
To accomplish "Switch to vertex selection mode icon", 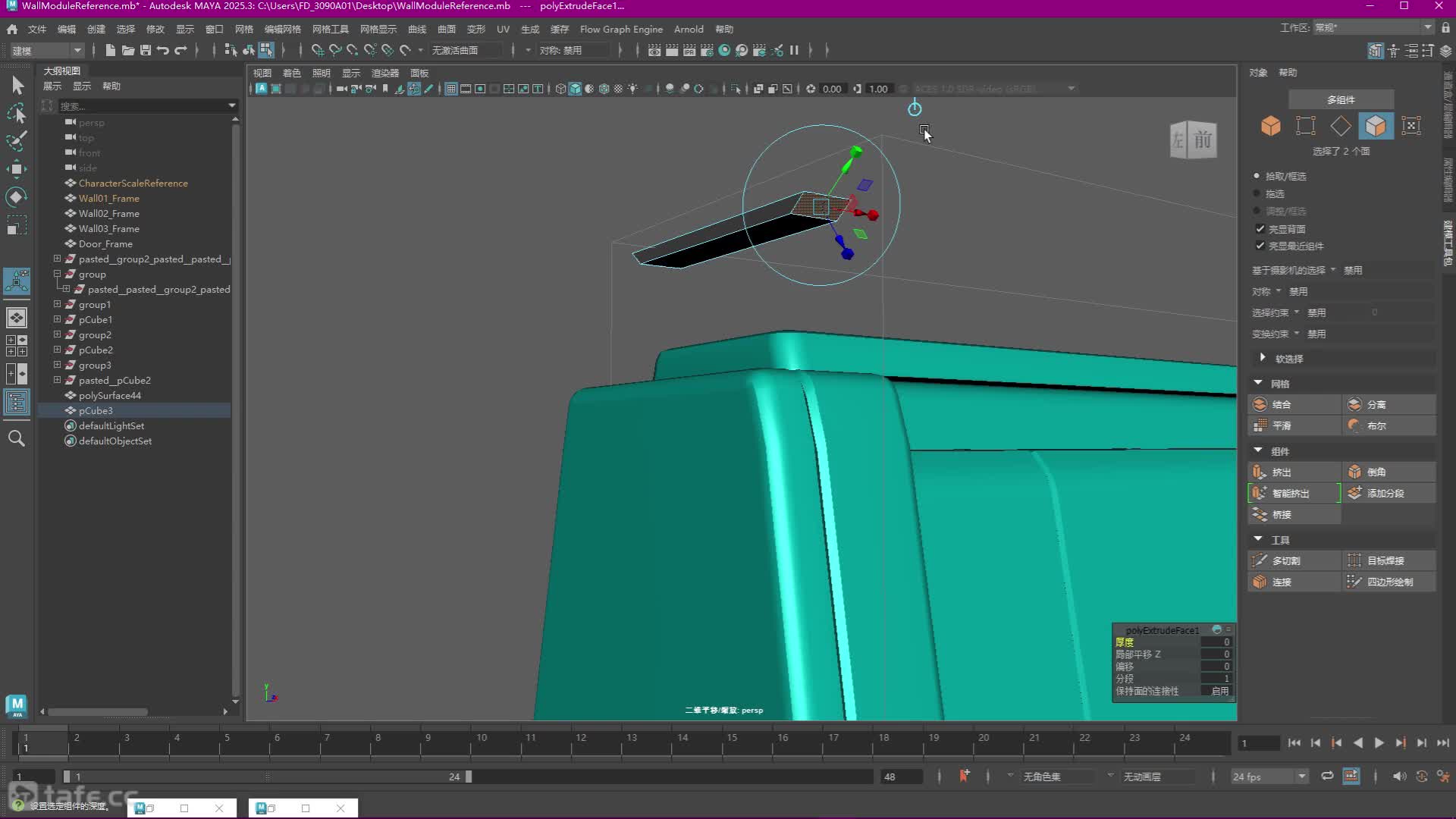I will [1306, 126].
